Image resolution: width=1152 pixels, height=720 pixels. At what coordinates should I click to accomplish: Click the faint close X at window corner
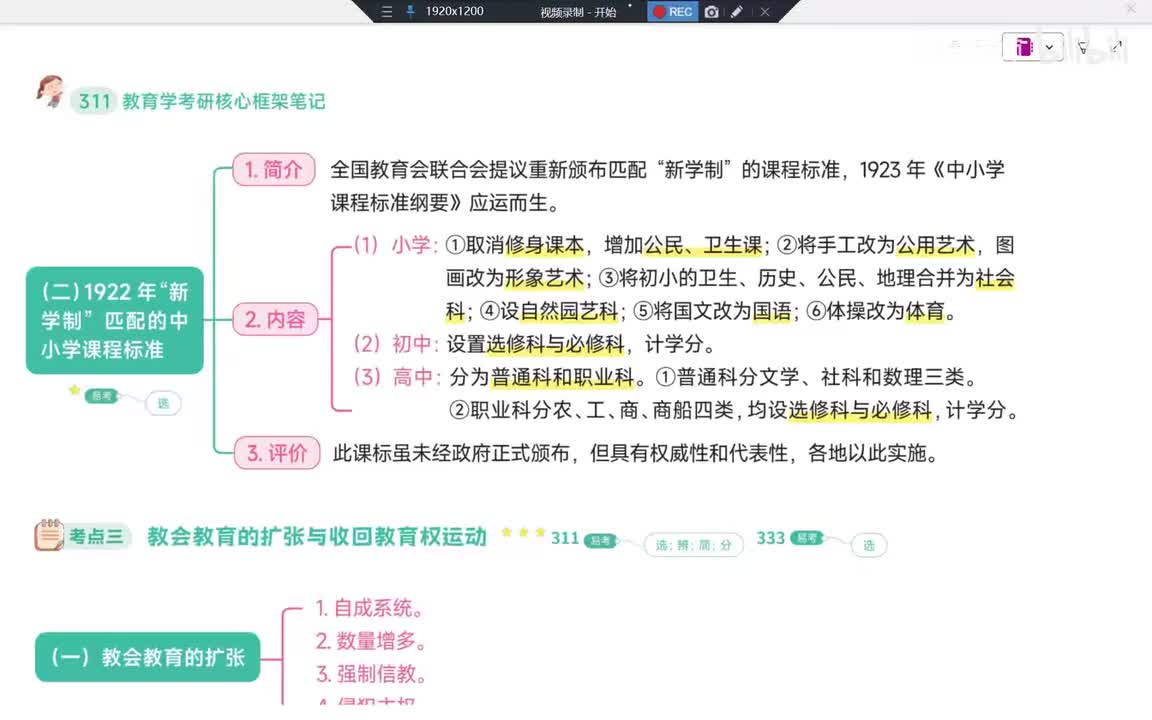(1131, 9)
